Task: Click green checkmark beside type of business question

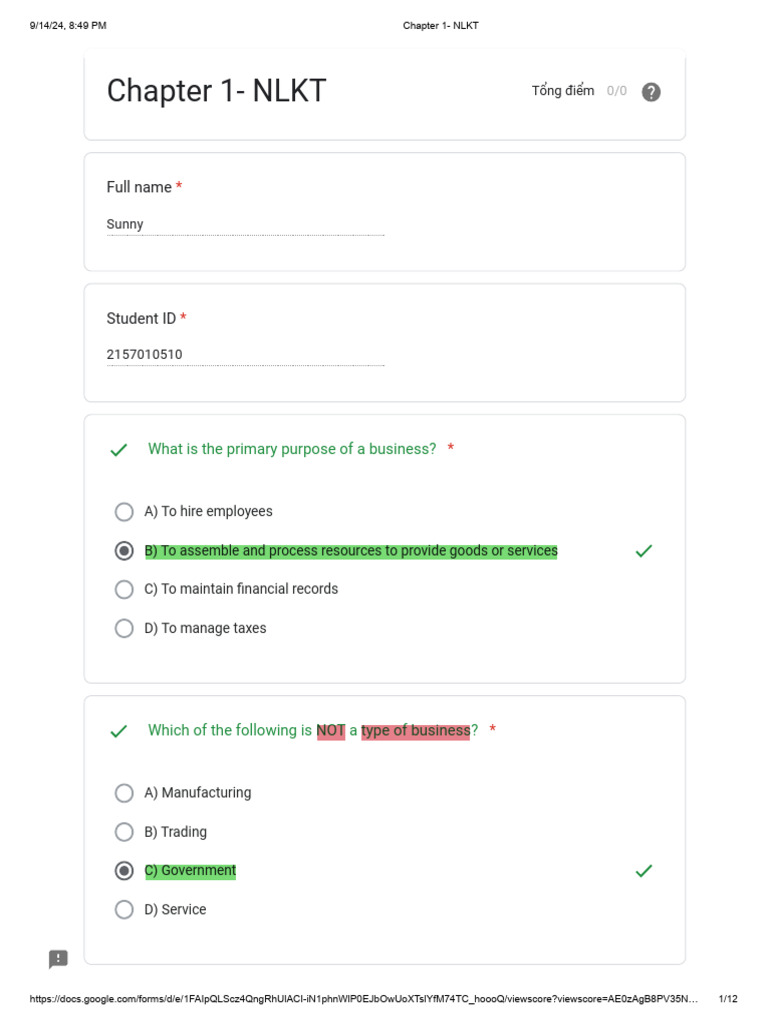Action: point(119,731)
